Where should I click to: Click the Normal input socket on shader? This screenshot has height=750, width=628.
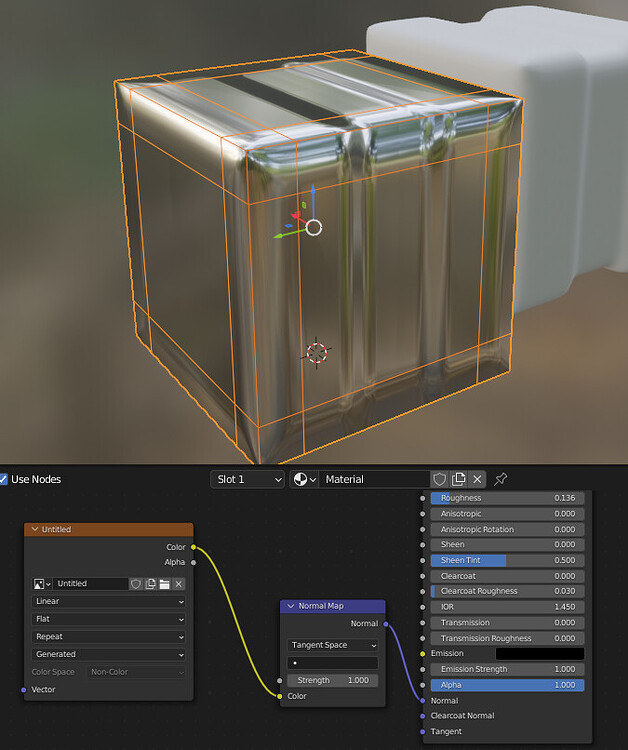pos(422,701)
